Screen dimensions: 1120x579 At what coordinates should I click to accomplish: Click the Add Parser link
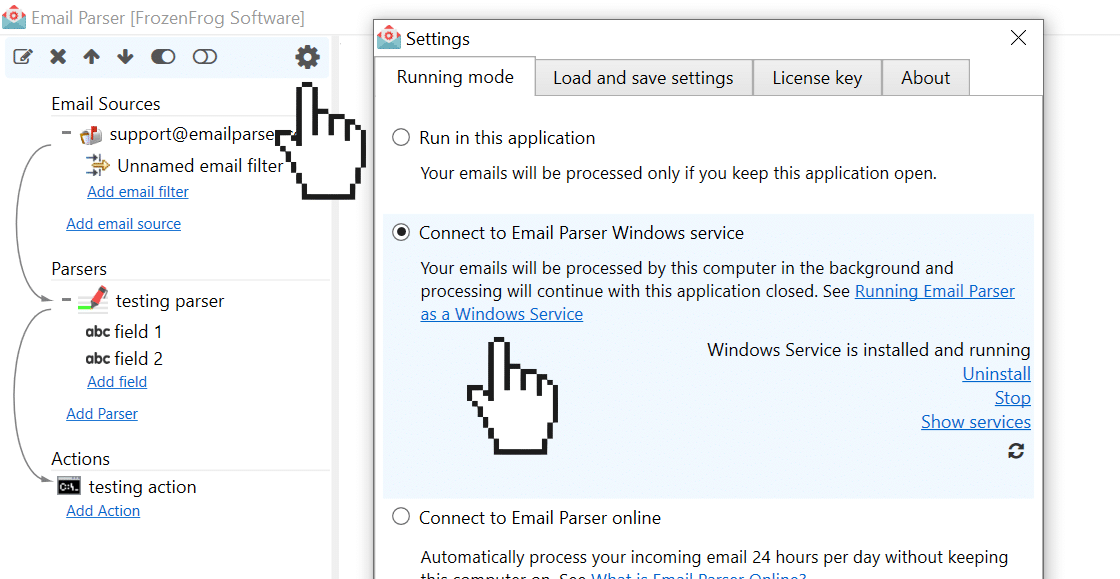coord(102,413)
